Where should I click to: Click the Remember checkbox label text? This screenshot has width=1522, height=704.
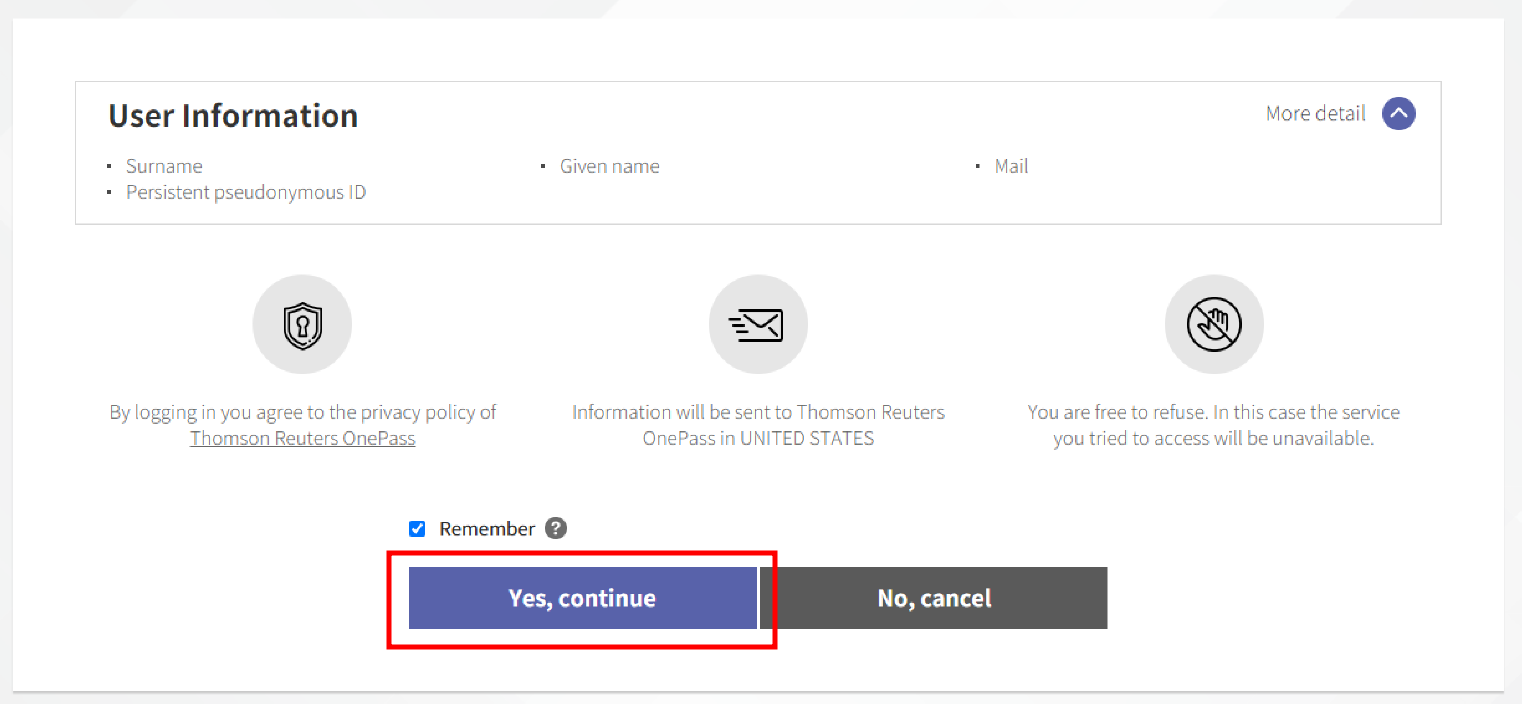click(x=487, y=529)
